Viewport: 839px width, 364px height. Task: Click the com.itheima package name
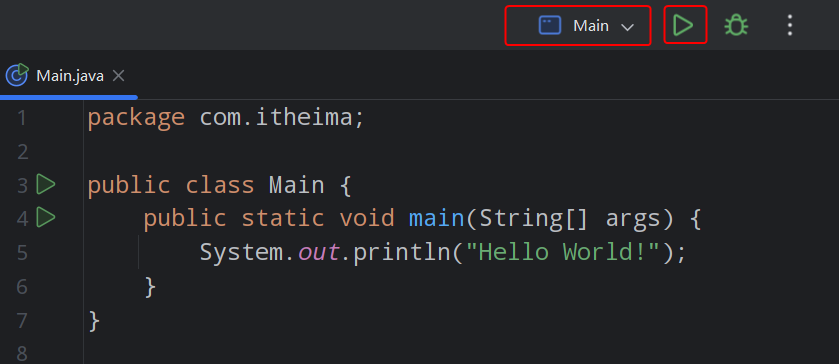[276, 117]
